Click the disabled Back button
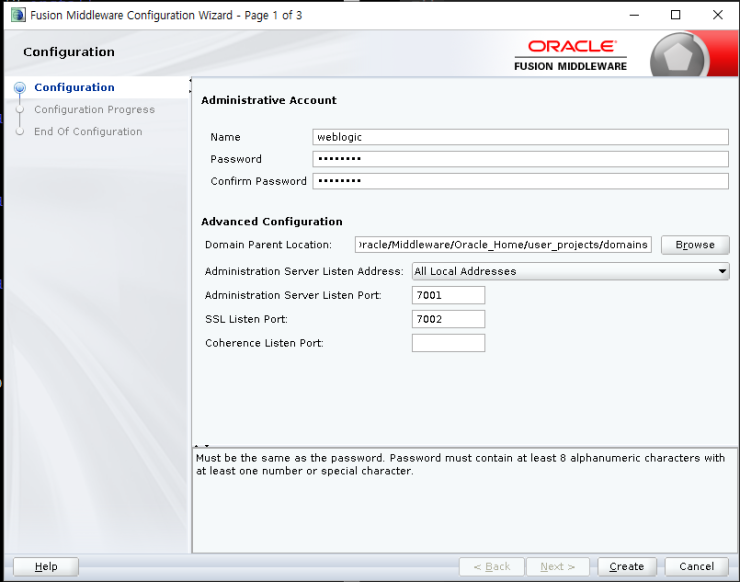The image size is (740, 582). coord(492,566)
